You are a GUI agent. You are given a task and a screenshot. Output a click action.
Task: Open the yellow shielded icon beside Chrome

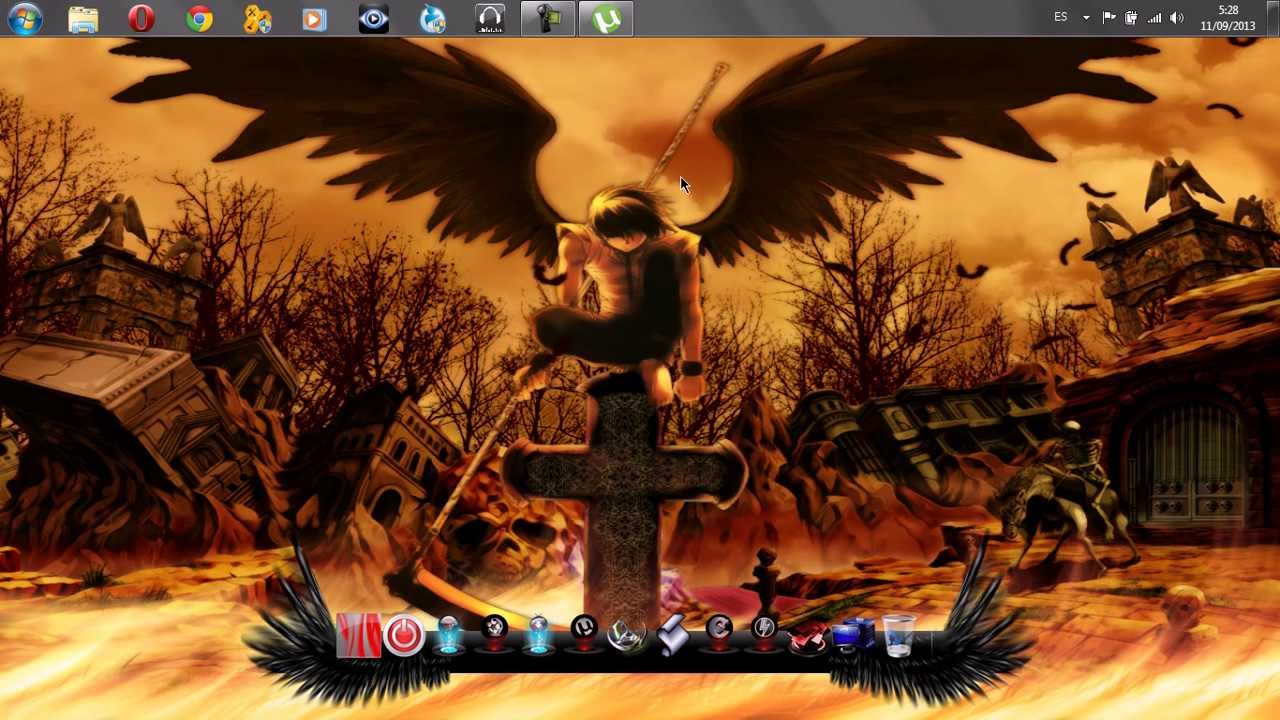pyautogui.click(x=258, y=18)
